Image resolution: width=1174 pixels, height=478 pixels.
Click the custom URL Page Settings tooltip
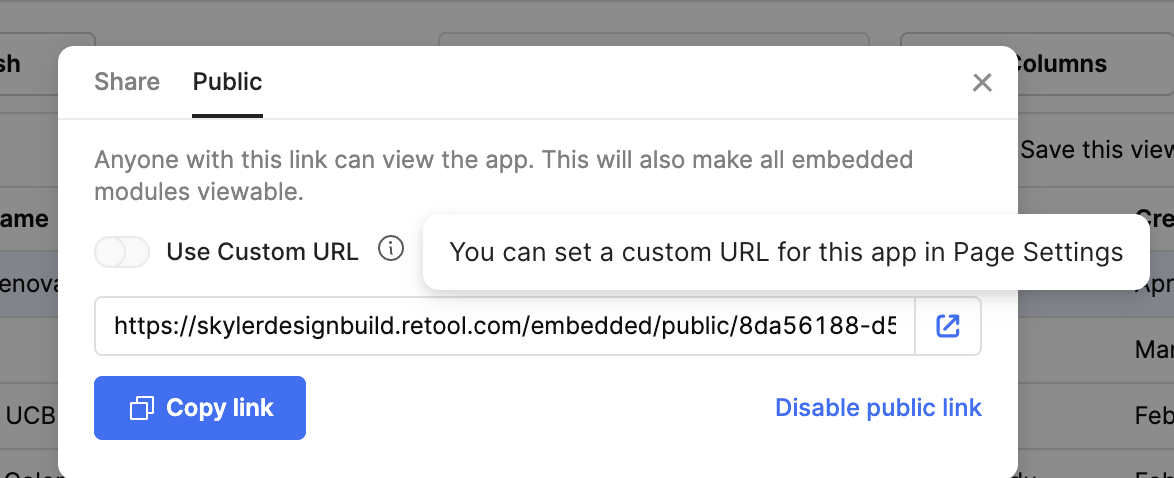coord(785,252)
